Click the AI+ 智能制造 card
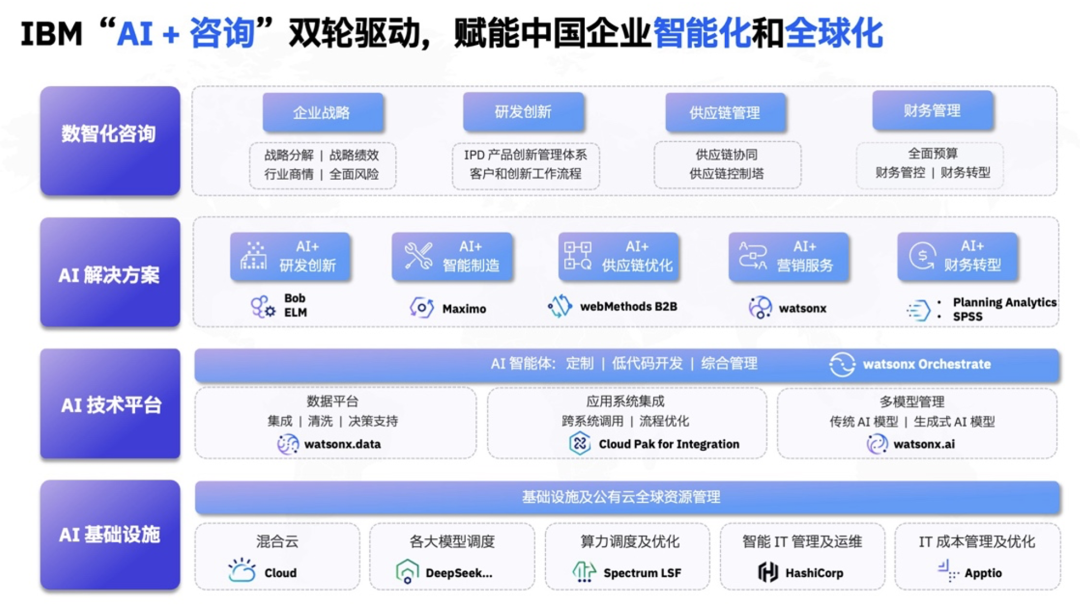The height and width of the screenshot is (610, 1080). [452, 256]
